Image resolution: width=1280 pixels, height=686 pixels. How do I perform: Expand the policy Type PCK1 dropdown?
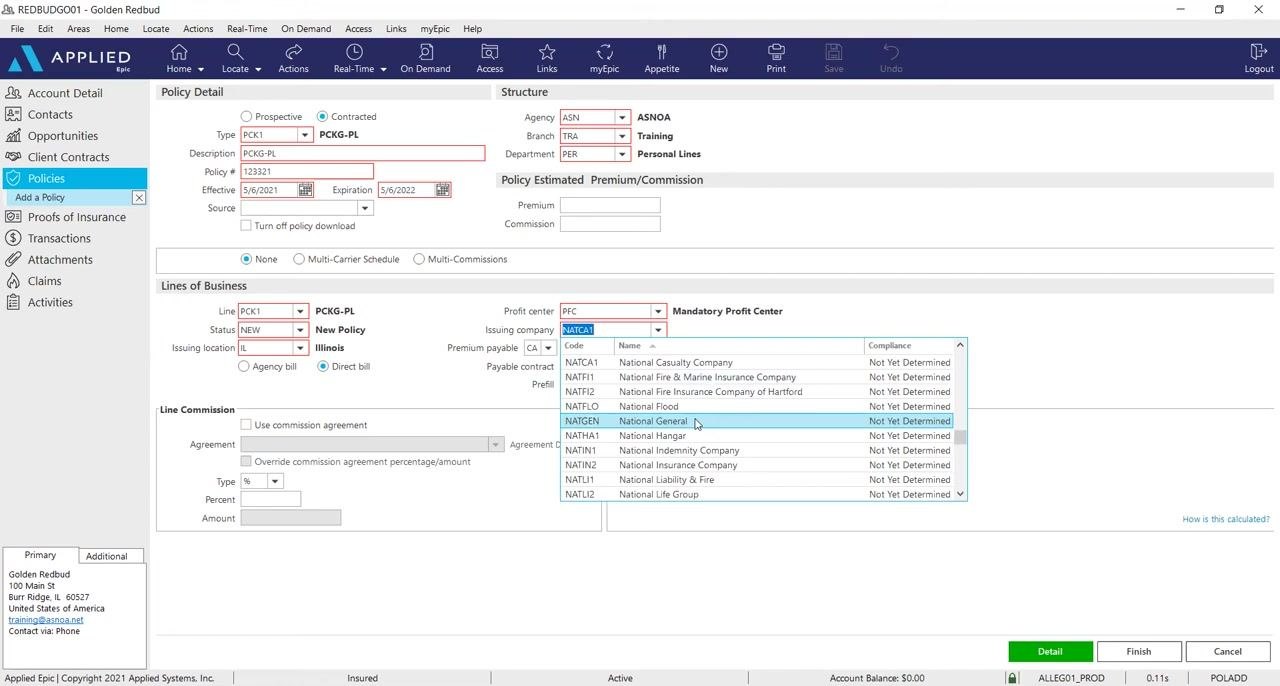tap(305, 135)
